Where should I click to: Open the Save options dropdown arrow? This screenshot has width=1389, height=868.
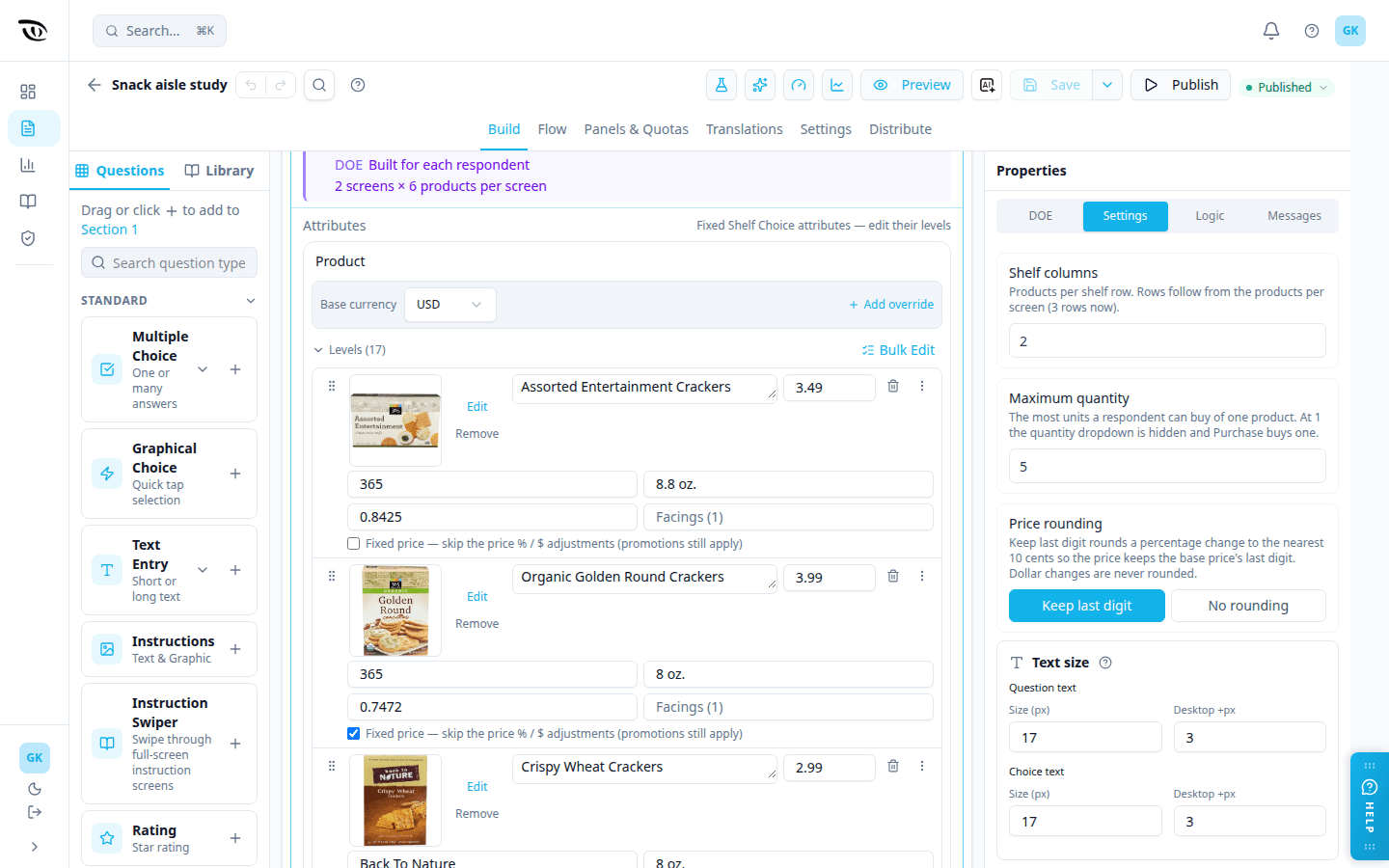(1107, 85)
